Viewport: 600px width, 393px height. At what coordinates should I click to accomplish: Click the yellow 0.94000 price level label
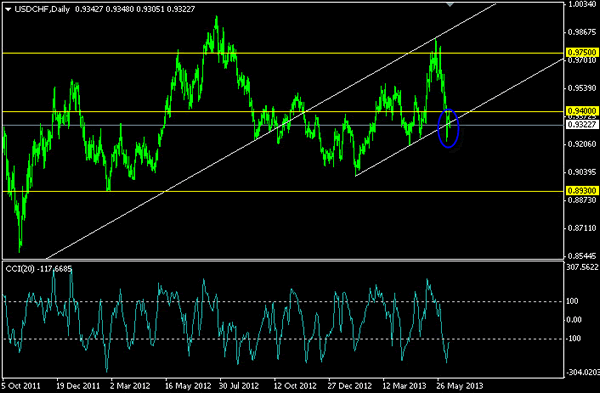pos(582,111)
